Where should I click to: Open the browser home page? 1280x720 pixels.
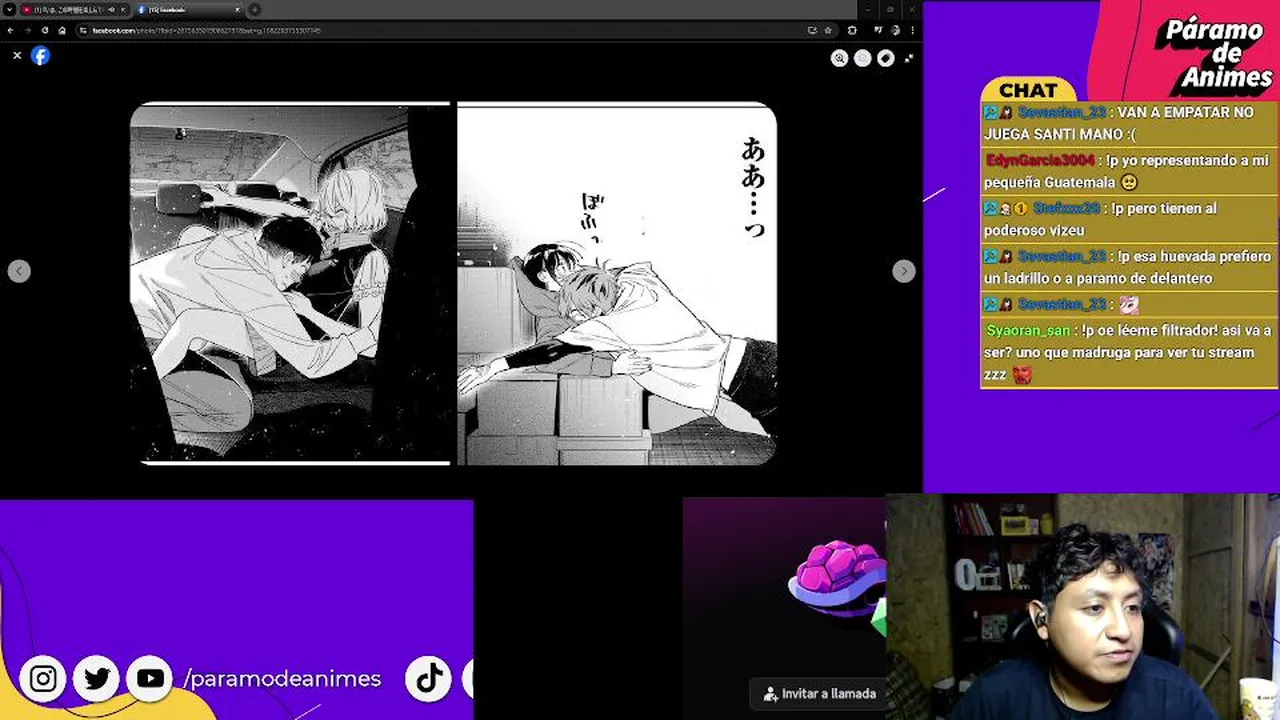tap(62, 30)
